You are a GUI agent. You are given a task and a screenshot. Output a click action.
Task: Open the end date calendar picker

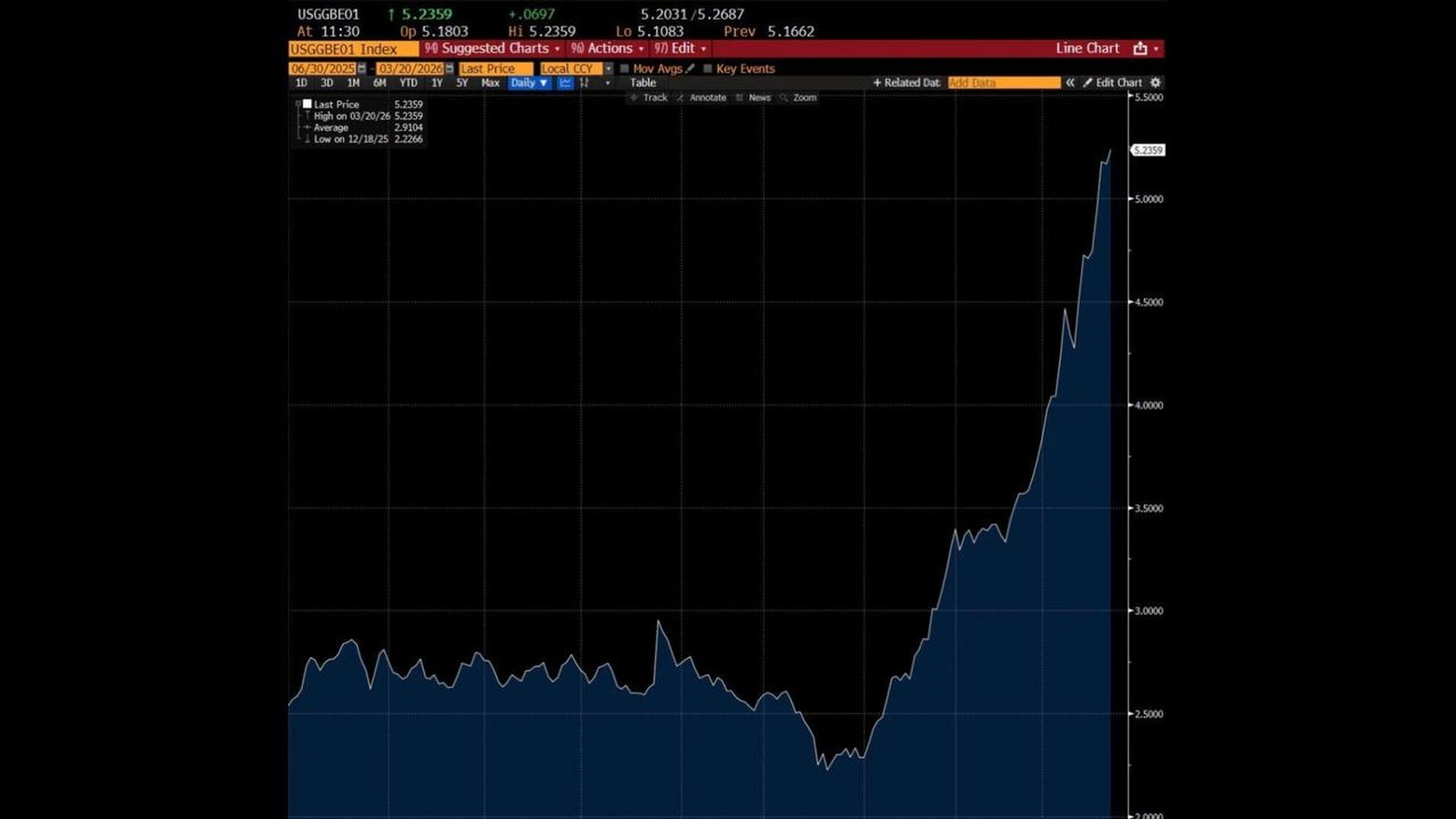(450, 69)
